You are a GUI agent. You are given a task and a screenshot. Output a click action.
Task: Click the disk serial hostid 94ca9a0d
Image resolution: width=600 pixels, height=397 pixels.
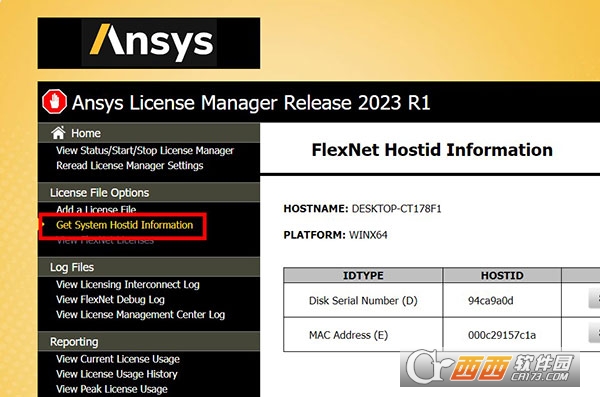point(491,301)
